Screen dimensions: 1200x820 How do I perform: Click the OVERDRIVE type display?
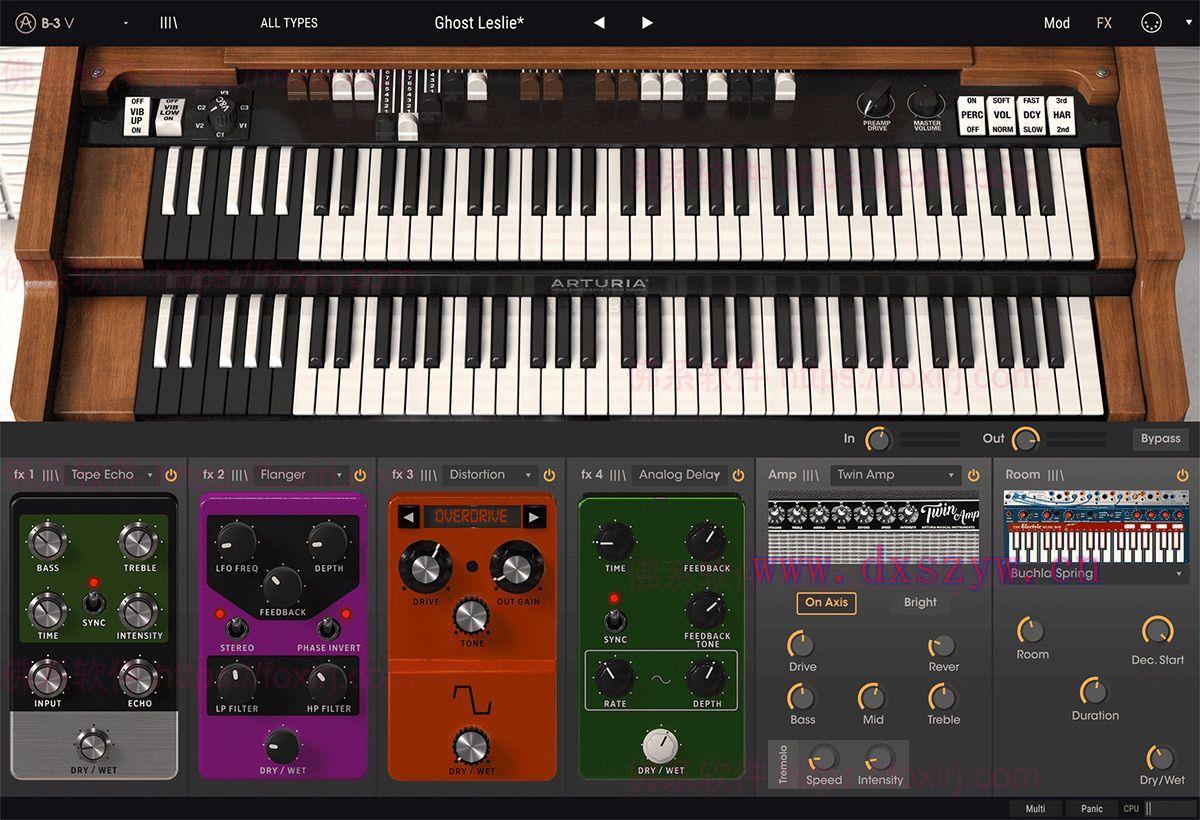tap(471, 517)
